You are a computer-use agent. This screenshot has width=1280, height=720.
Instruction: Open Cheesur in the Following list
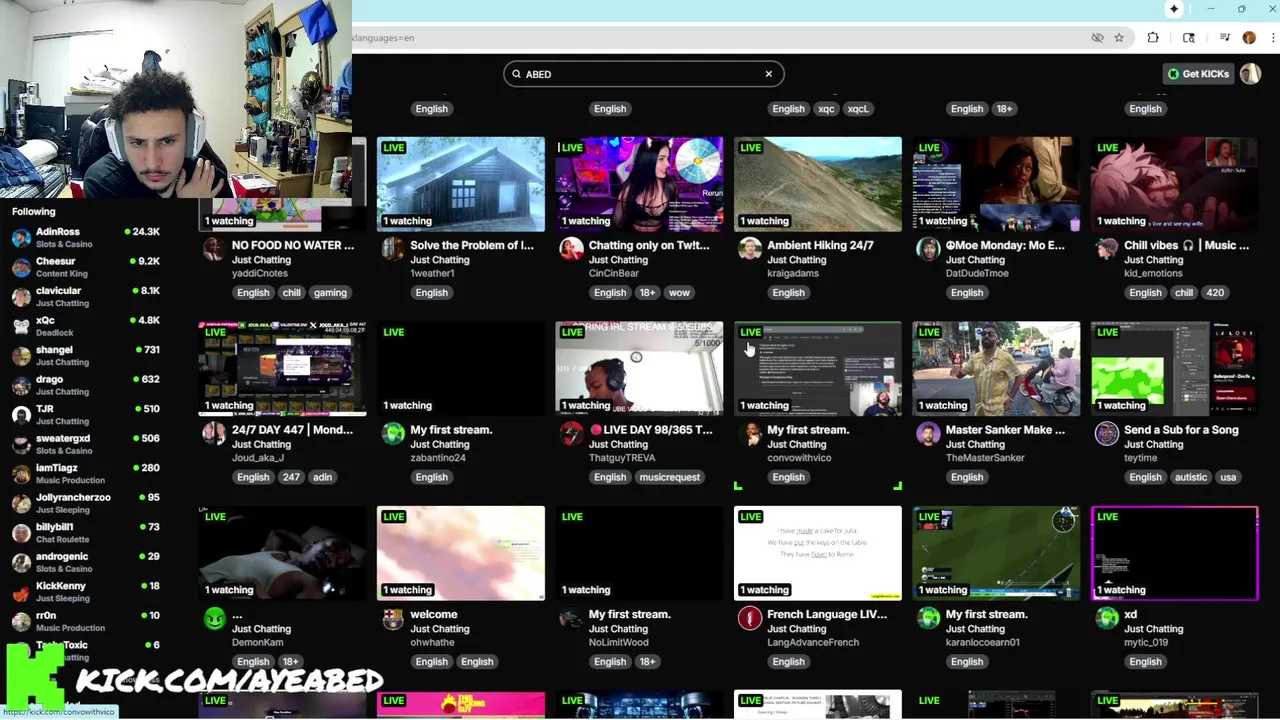click(x=85, y=267)
